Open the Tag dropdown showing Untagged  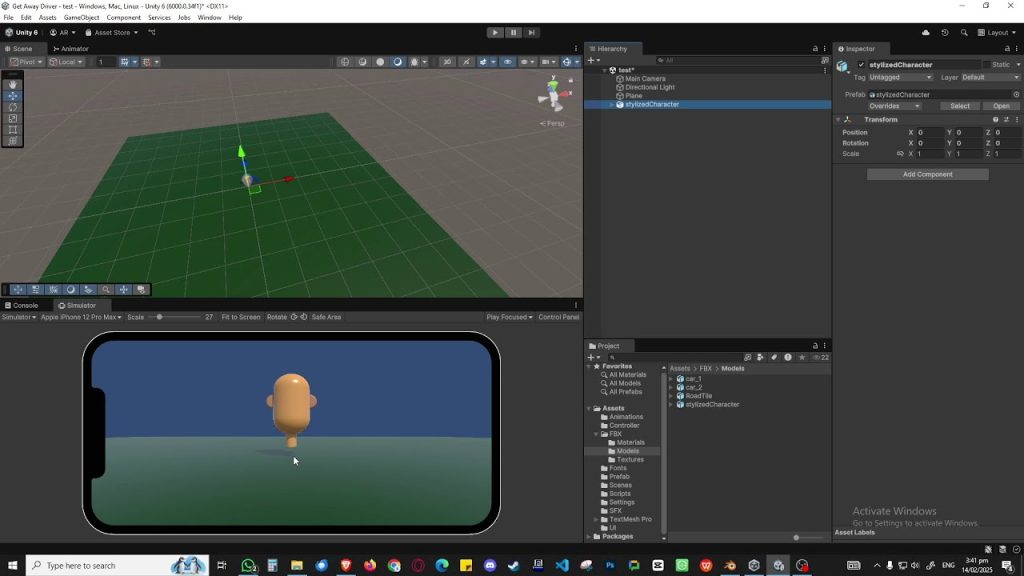(900, 77)
